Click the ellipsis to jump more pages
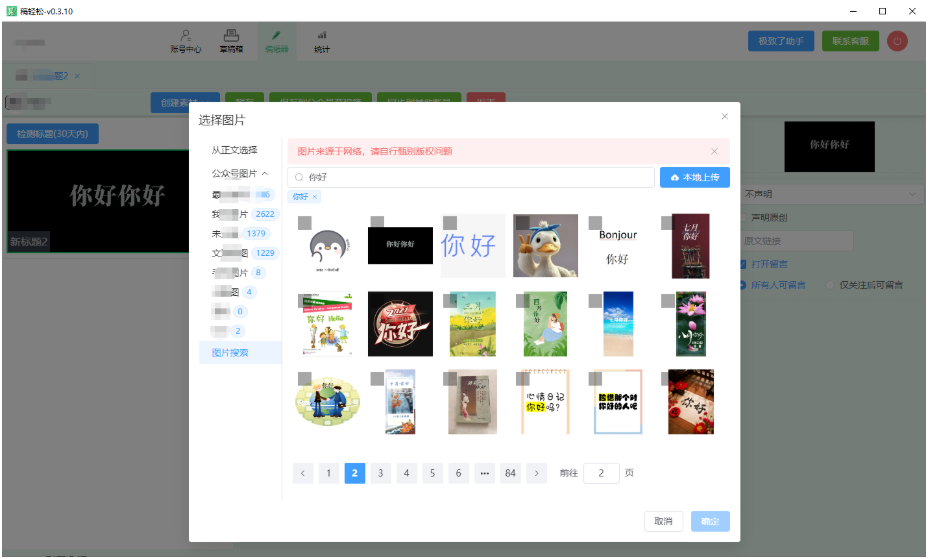 (484, 473)
